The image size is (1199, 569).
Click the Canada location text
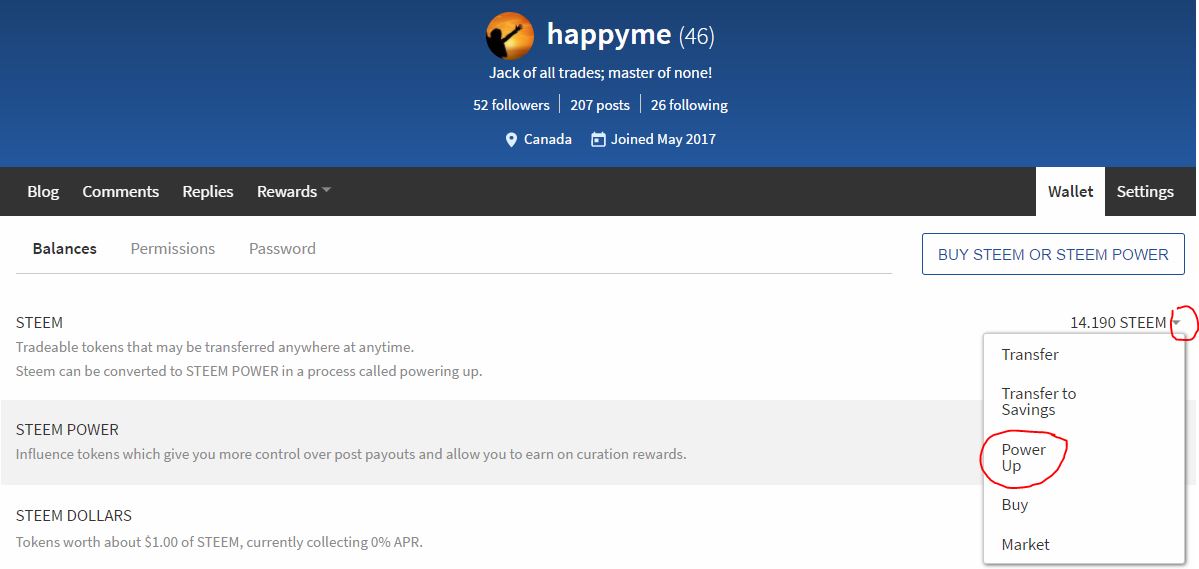coord(548,139)
